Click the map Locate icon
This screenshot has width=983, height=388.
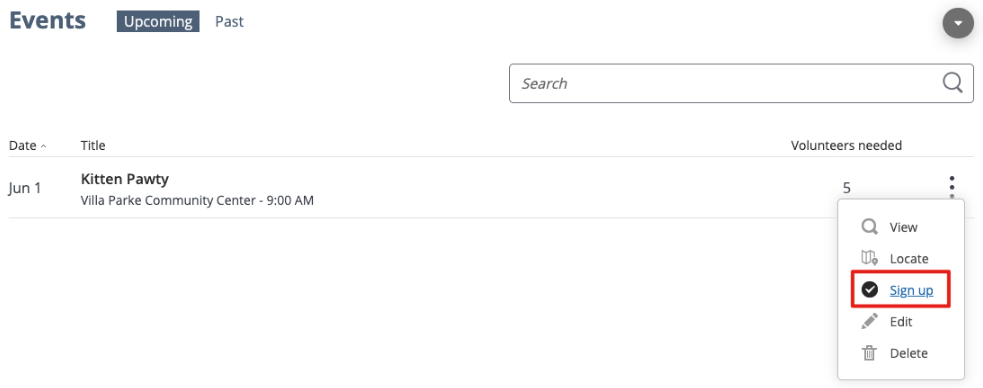pos(869,258)
